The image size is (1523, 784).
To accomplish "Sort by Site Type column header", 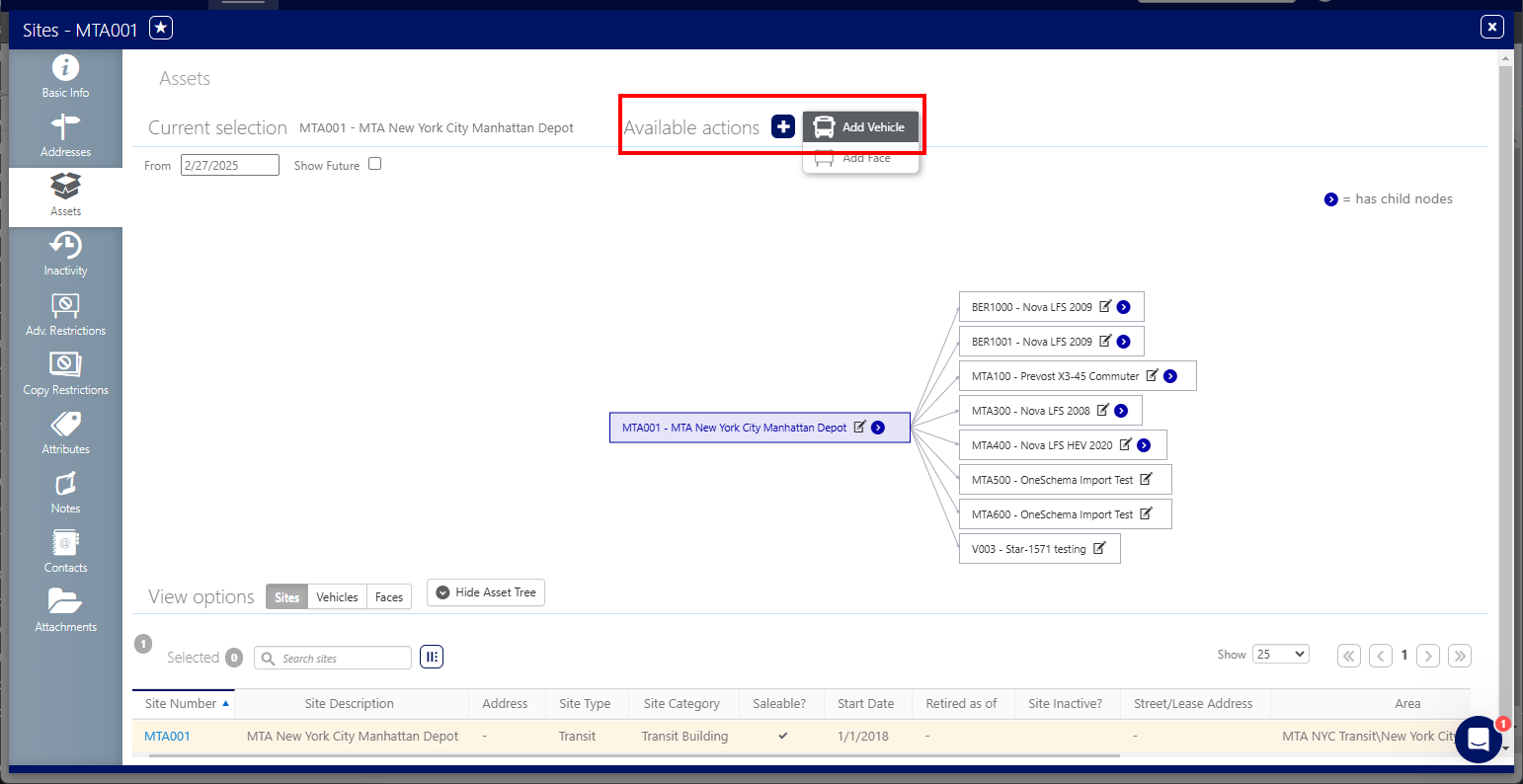I will (x=585, y=704).
